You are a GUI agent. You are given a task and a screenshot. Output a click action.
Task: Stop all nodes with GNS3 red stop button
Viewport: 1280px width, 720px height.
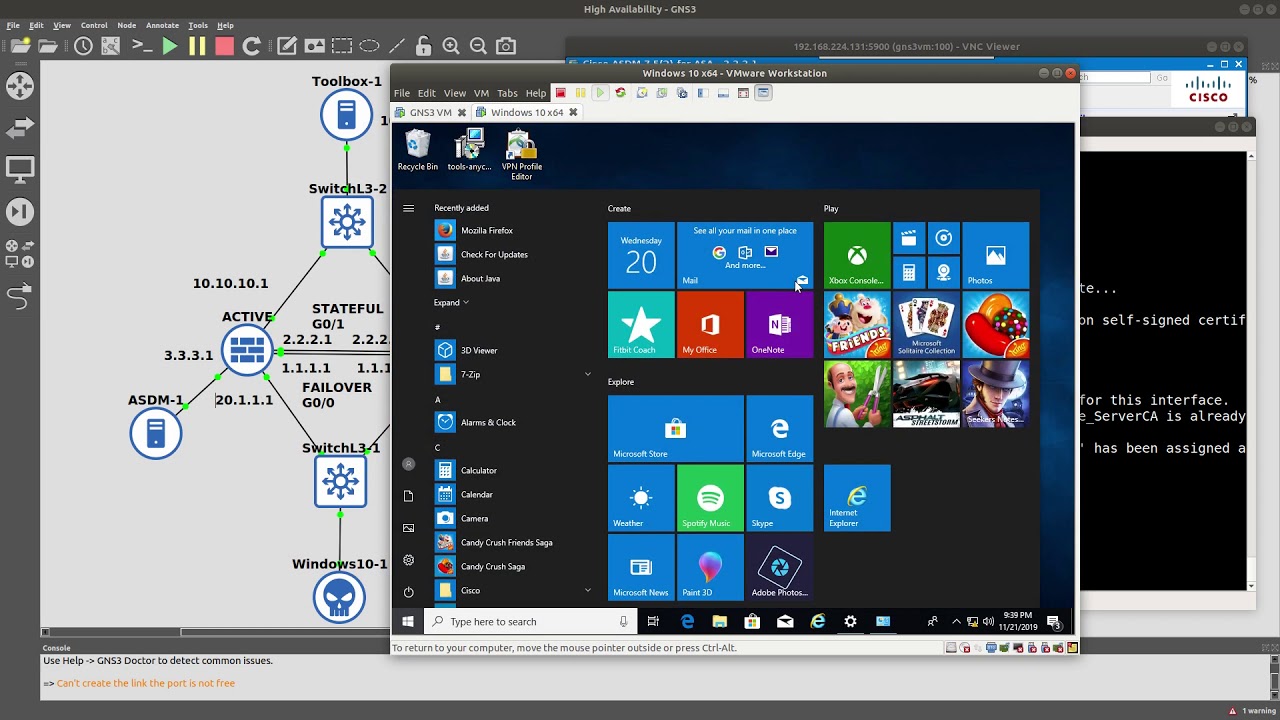click(224, 46)
